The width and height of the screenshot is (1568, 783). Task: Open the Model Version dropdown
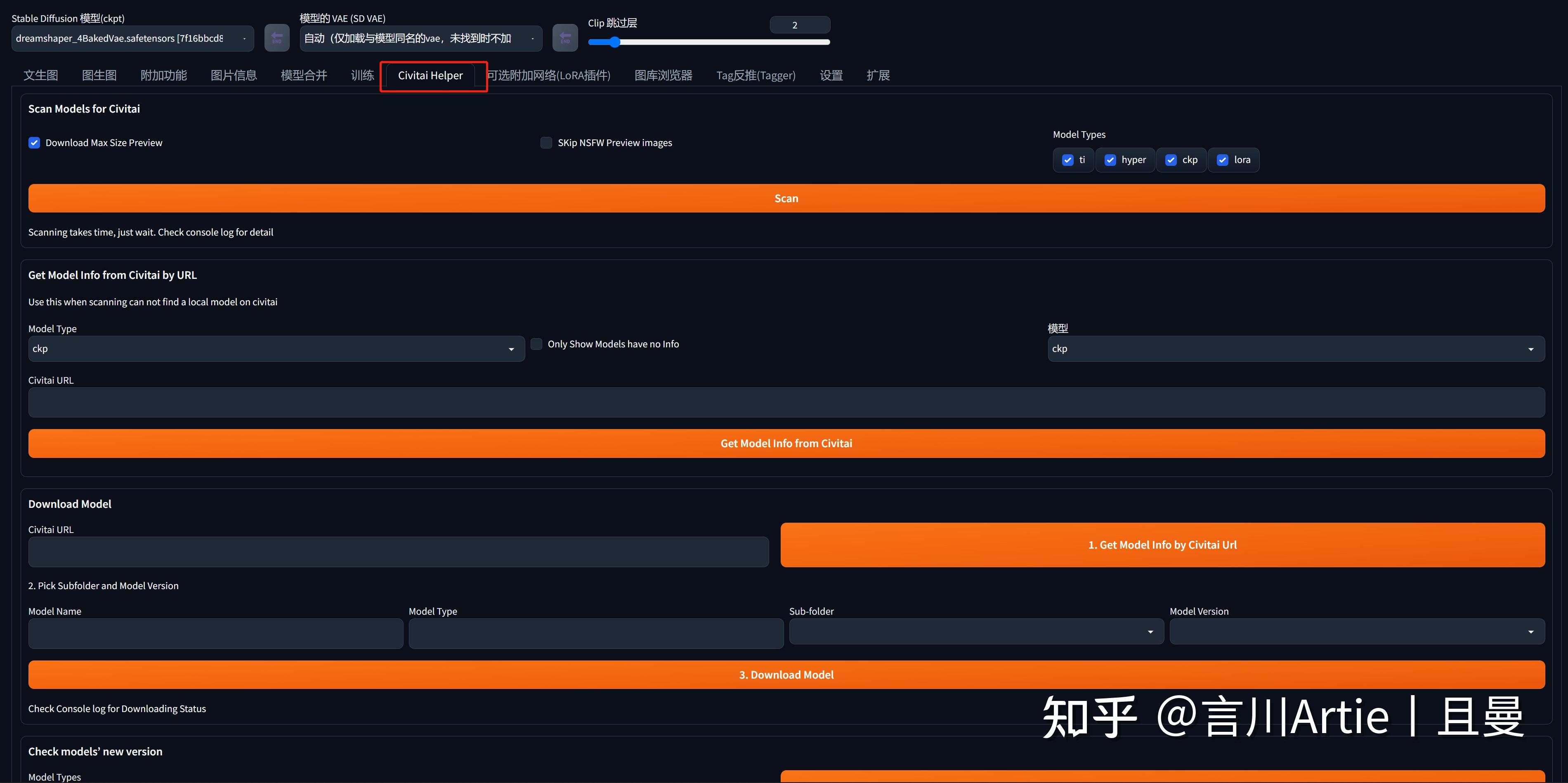(x=1356, y=632)
